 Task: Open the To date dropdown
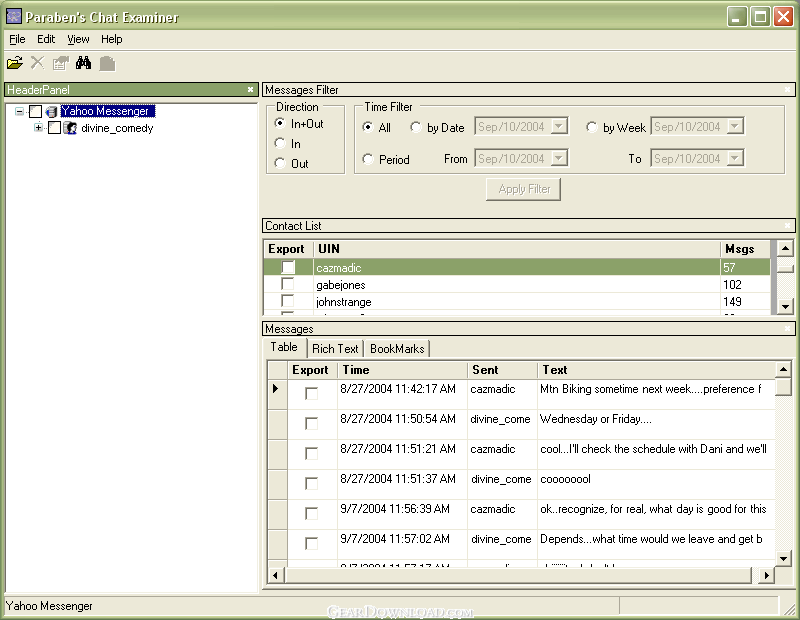[735, 158]
